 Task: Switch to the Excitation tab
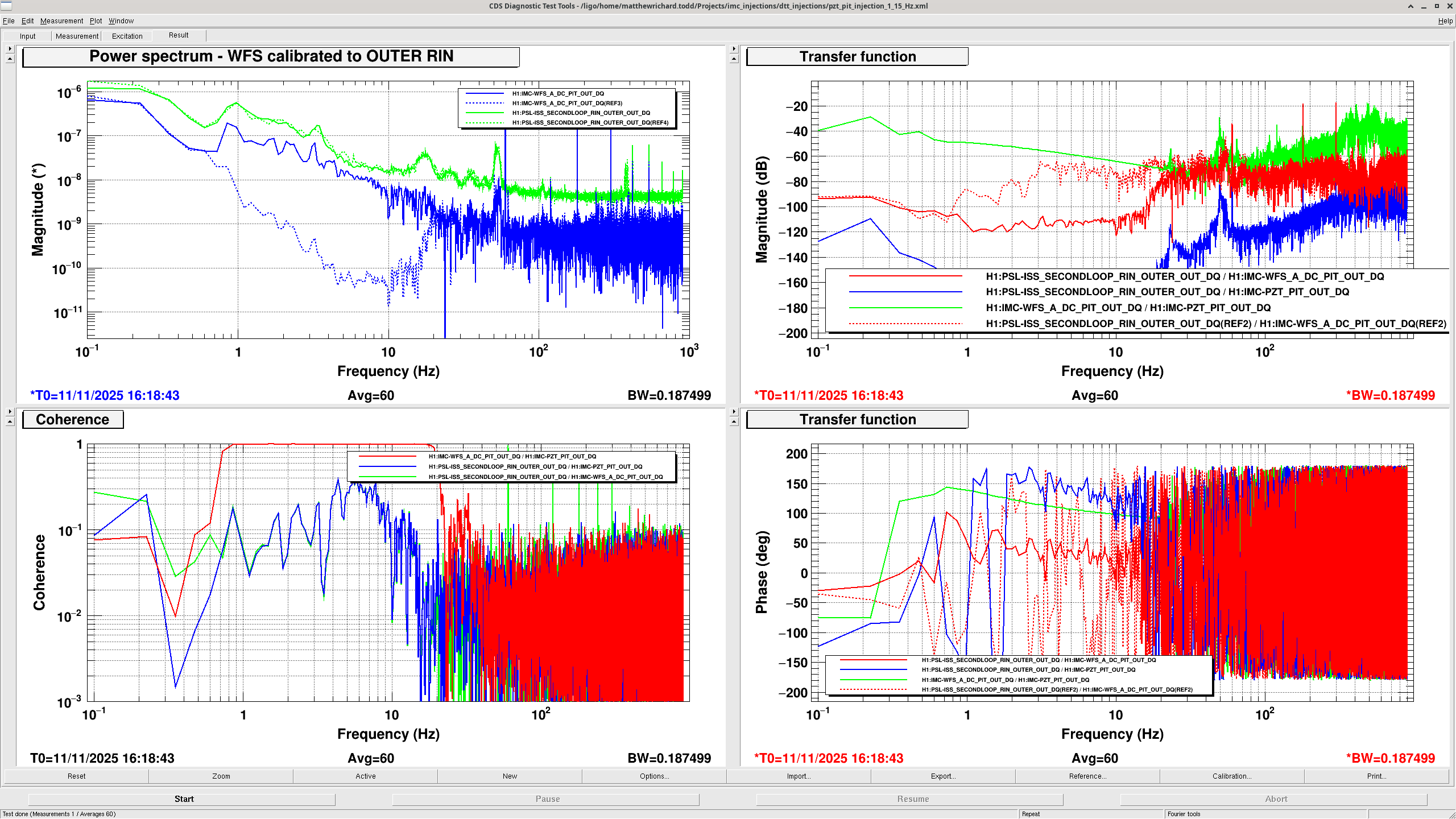(127, 36)
